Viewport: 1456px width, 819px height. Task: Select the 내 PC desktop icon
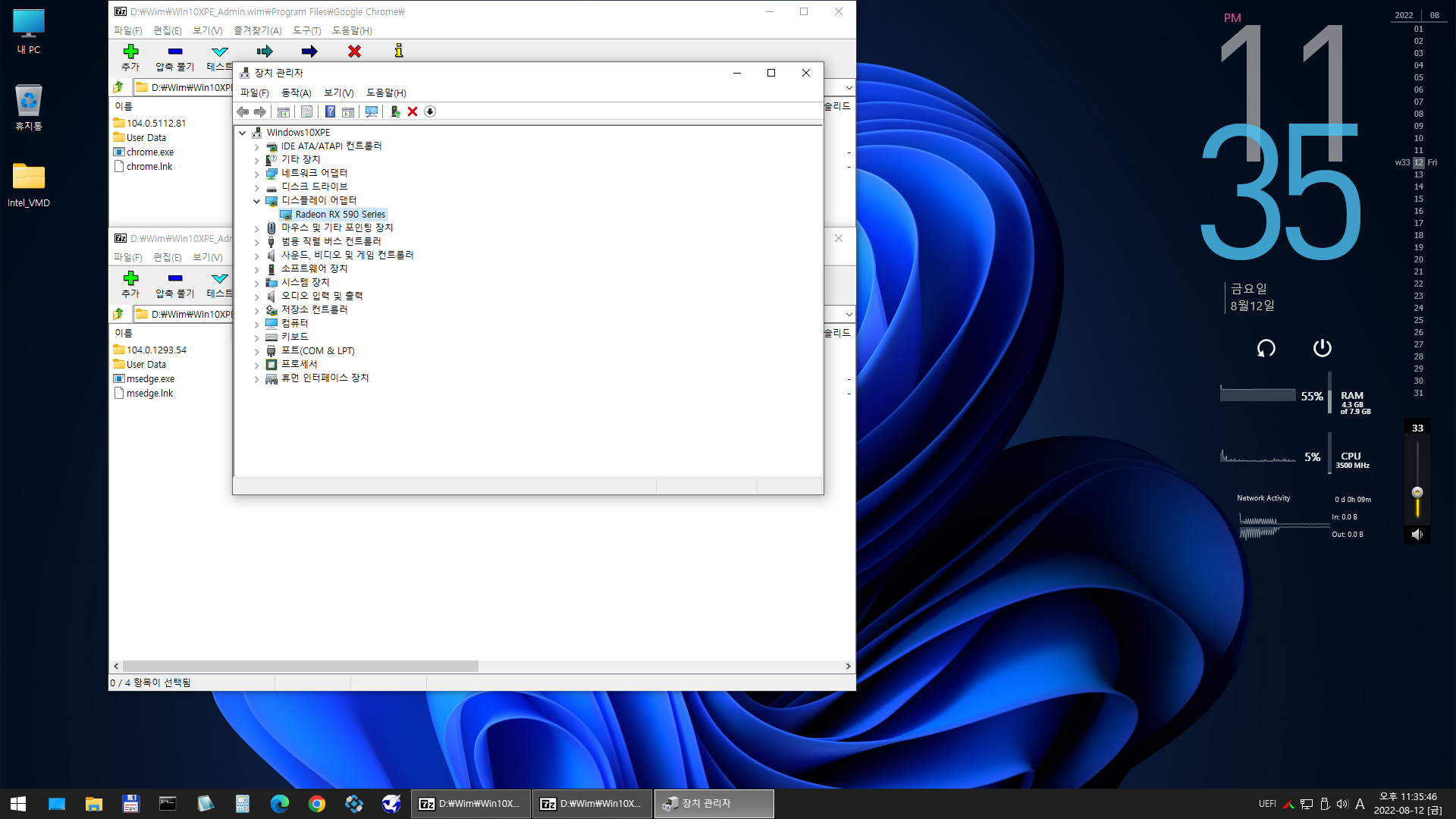[x=29, y=32]
